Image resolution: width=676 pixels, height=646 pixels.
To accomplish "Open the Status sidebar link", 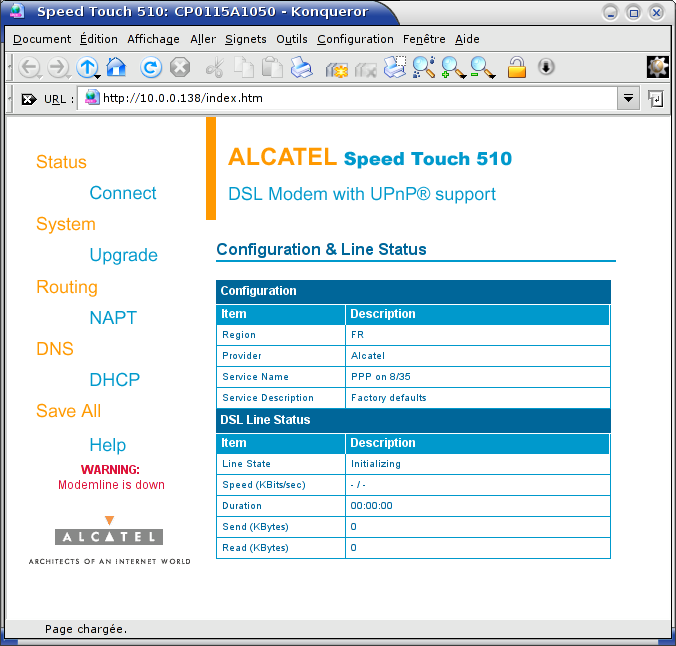I will tap(61, 162).
